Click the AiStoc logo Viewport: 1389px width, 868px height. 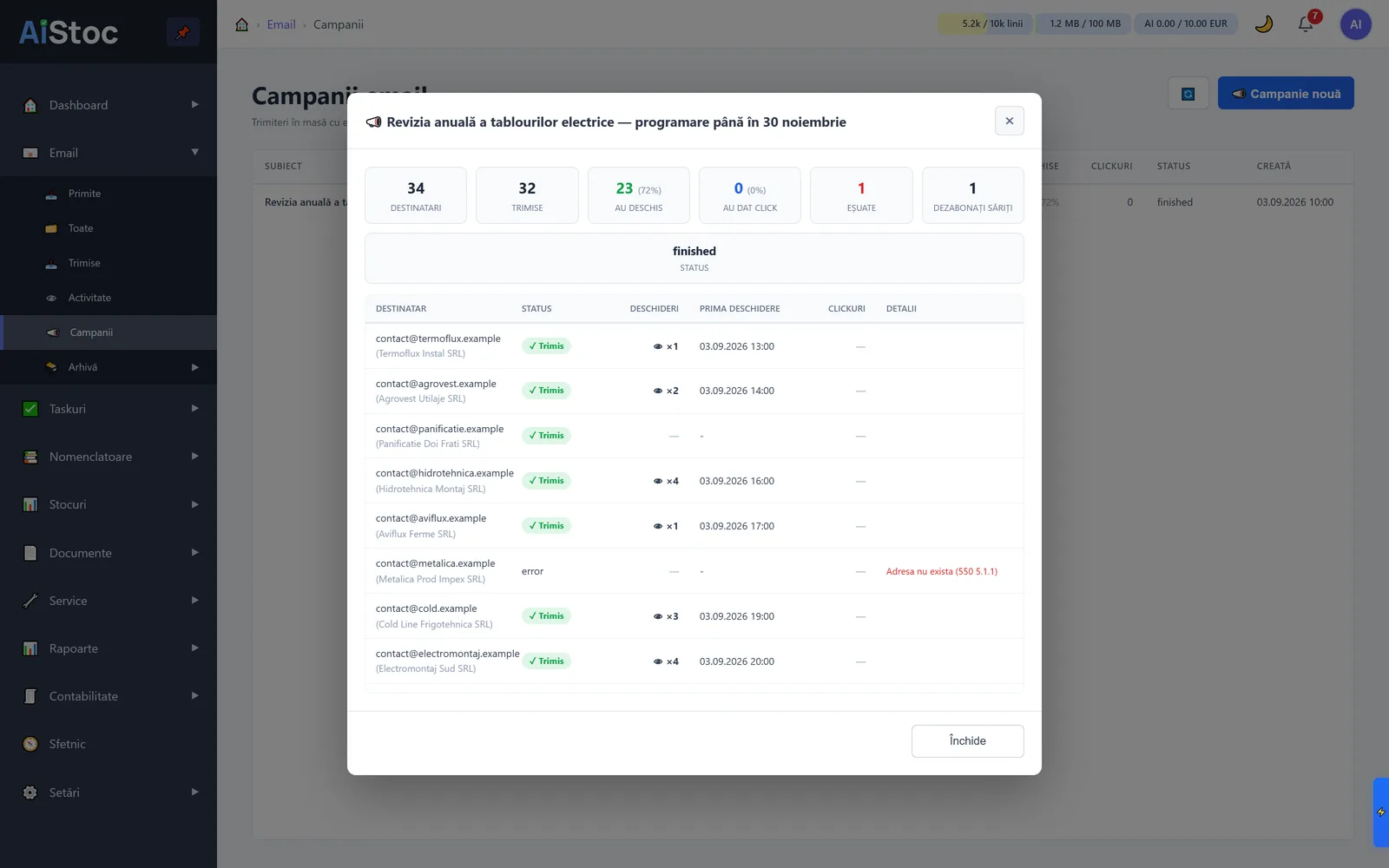pyautogui.click(x=69, y=32)
